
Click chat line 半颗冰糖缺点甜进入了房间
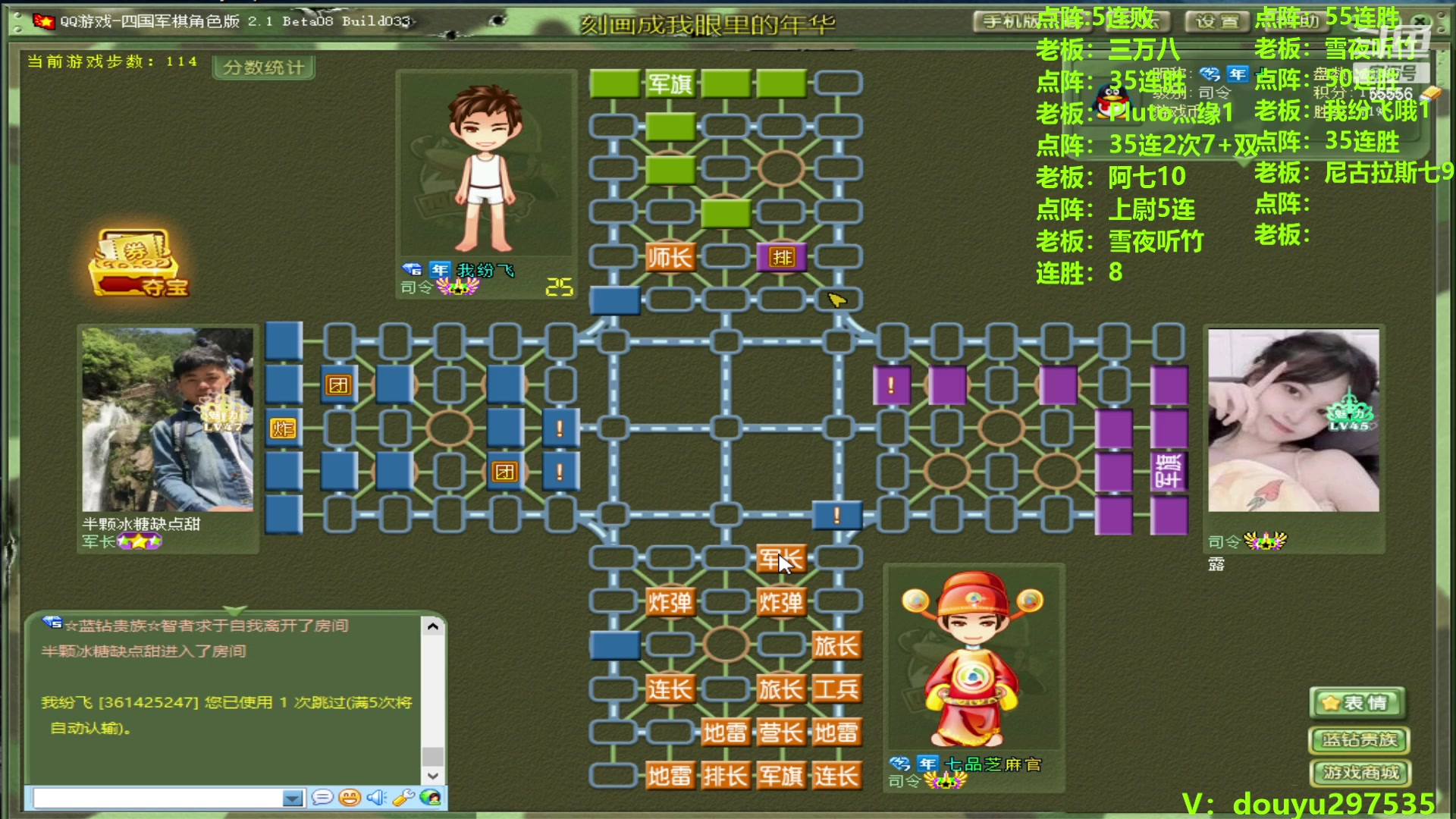pyautogui.click(x=144, y=651)
